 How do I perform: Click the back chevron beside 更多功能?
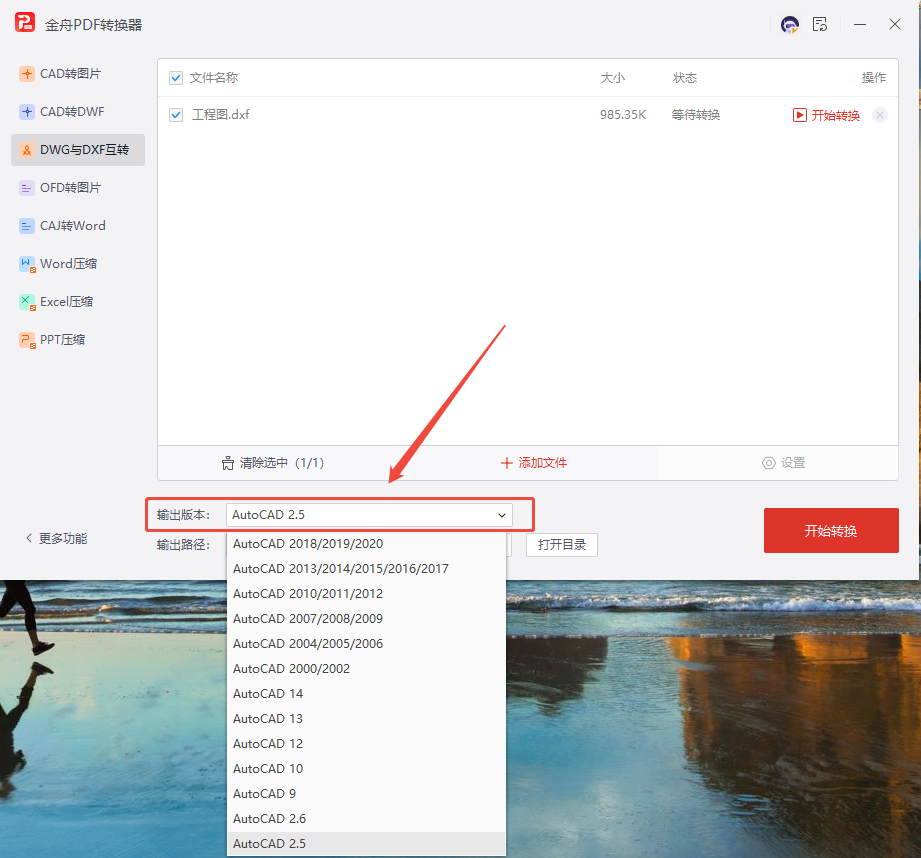point(29,538)
